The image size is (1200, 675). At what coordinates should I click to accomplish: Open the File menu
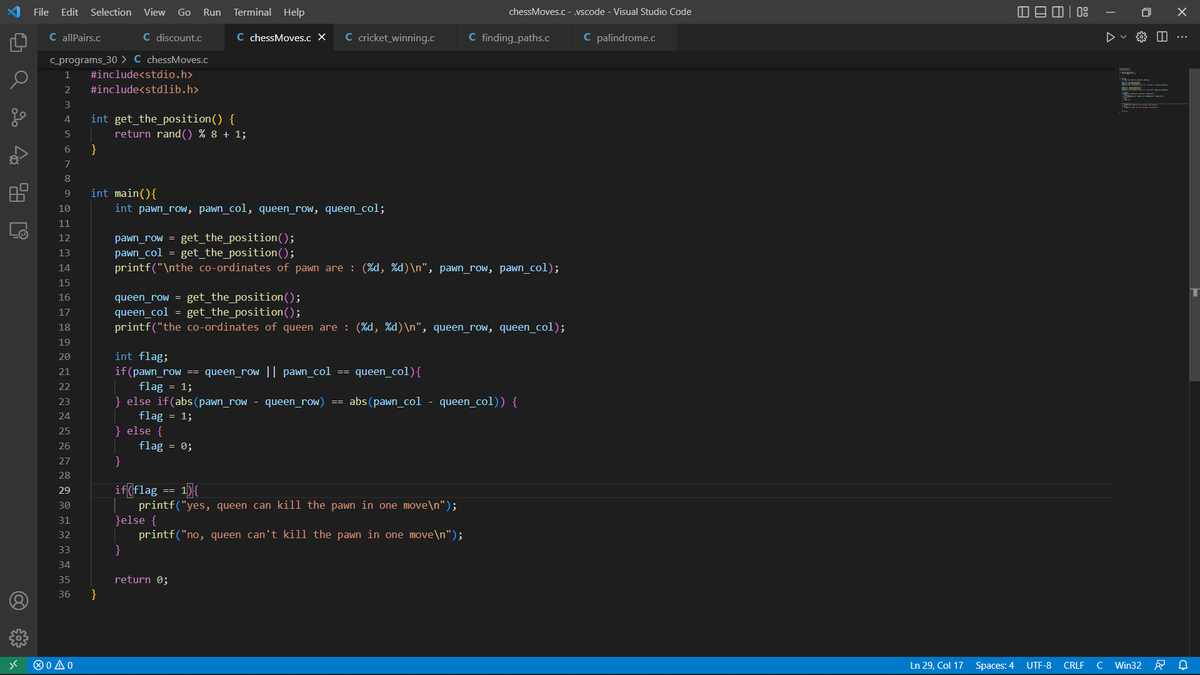tap(42, 12)
